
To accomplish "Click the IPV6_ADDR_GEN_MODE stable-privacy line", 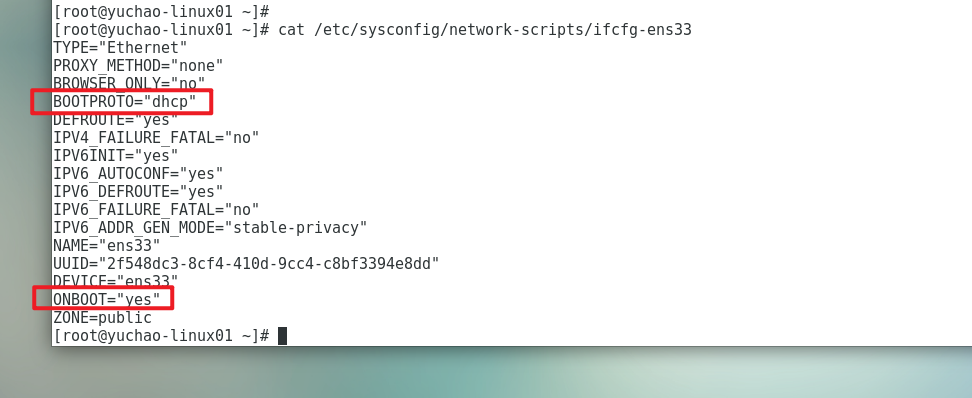I will [210, 228].
